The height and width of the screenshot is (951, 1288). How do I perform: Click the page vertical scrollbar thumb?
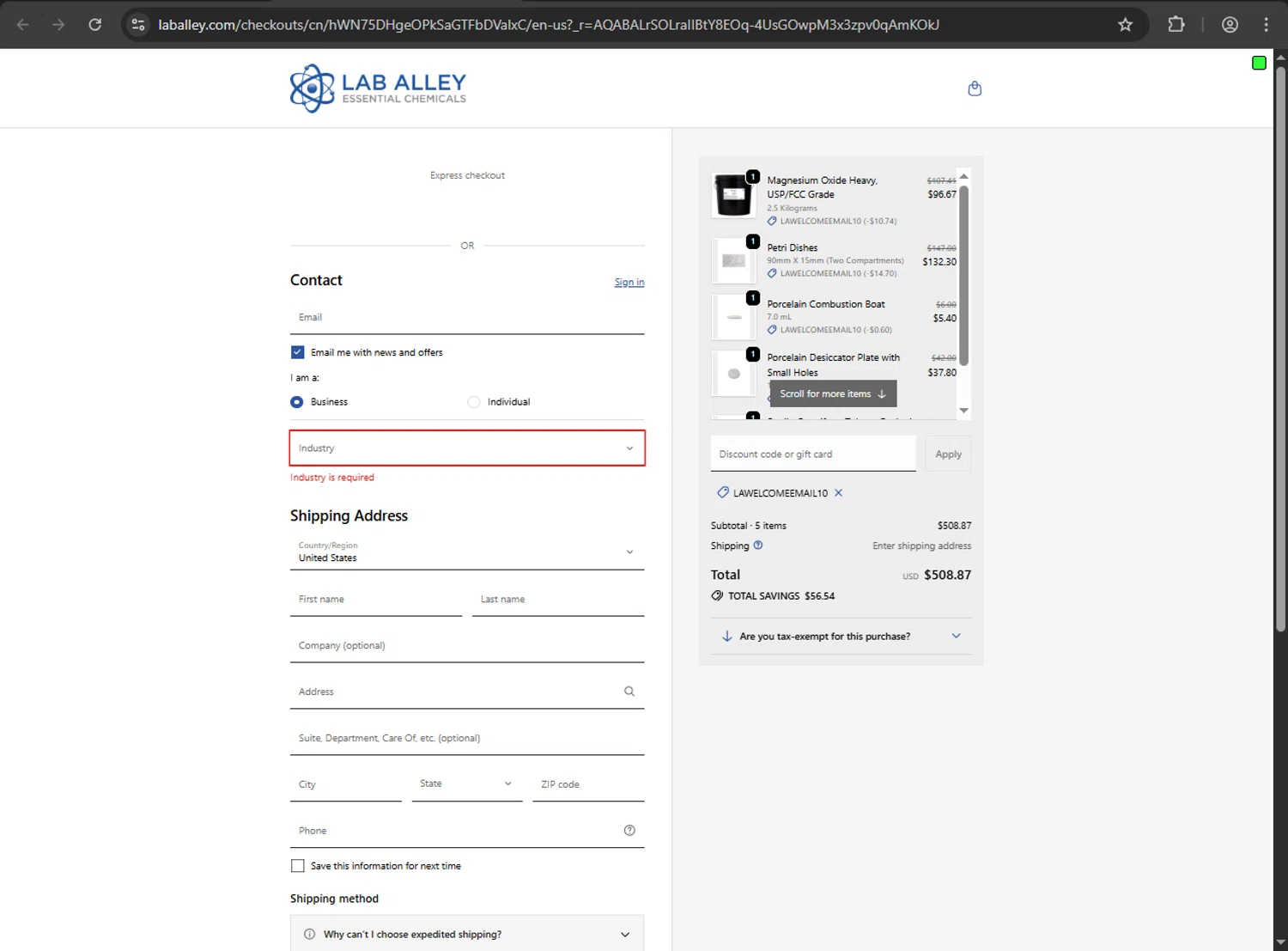pos(1280,348)
